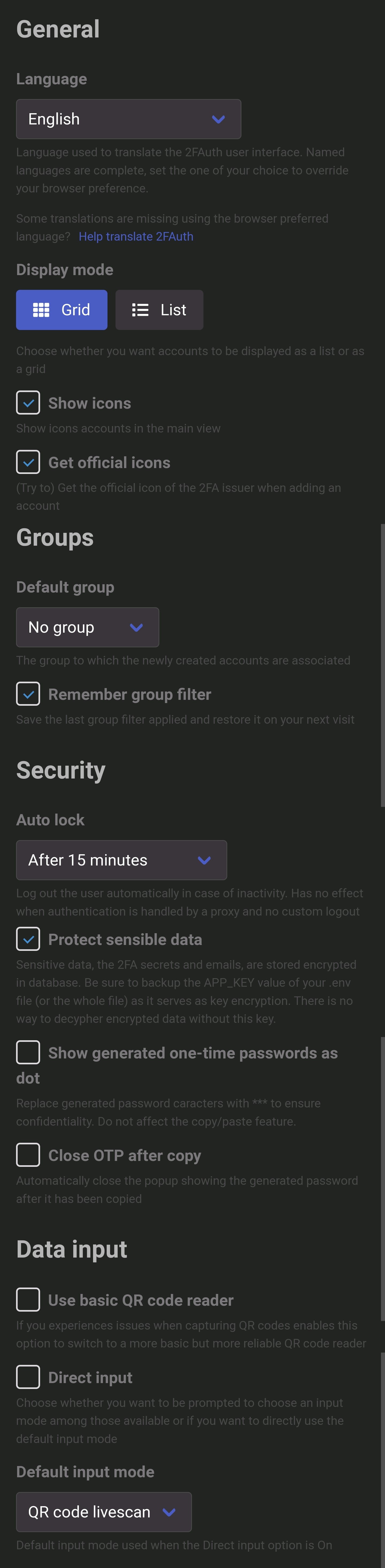Screen dimensions: 385x1568
Task: Click the chevron on the Language selector
Action: coord(218,119)
